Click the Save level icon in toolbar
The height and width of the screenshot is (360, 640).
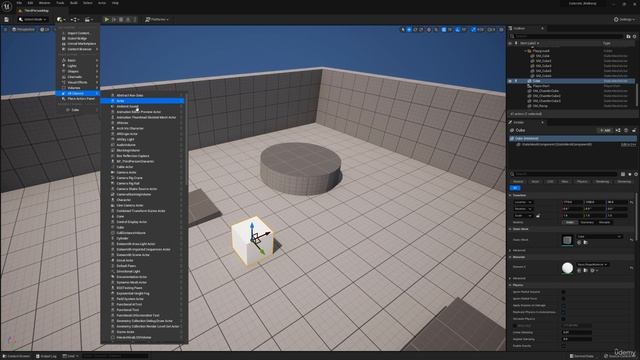[x=7, y=19]
